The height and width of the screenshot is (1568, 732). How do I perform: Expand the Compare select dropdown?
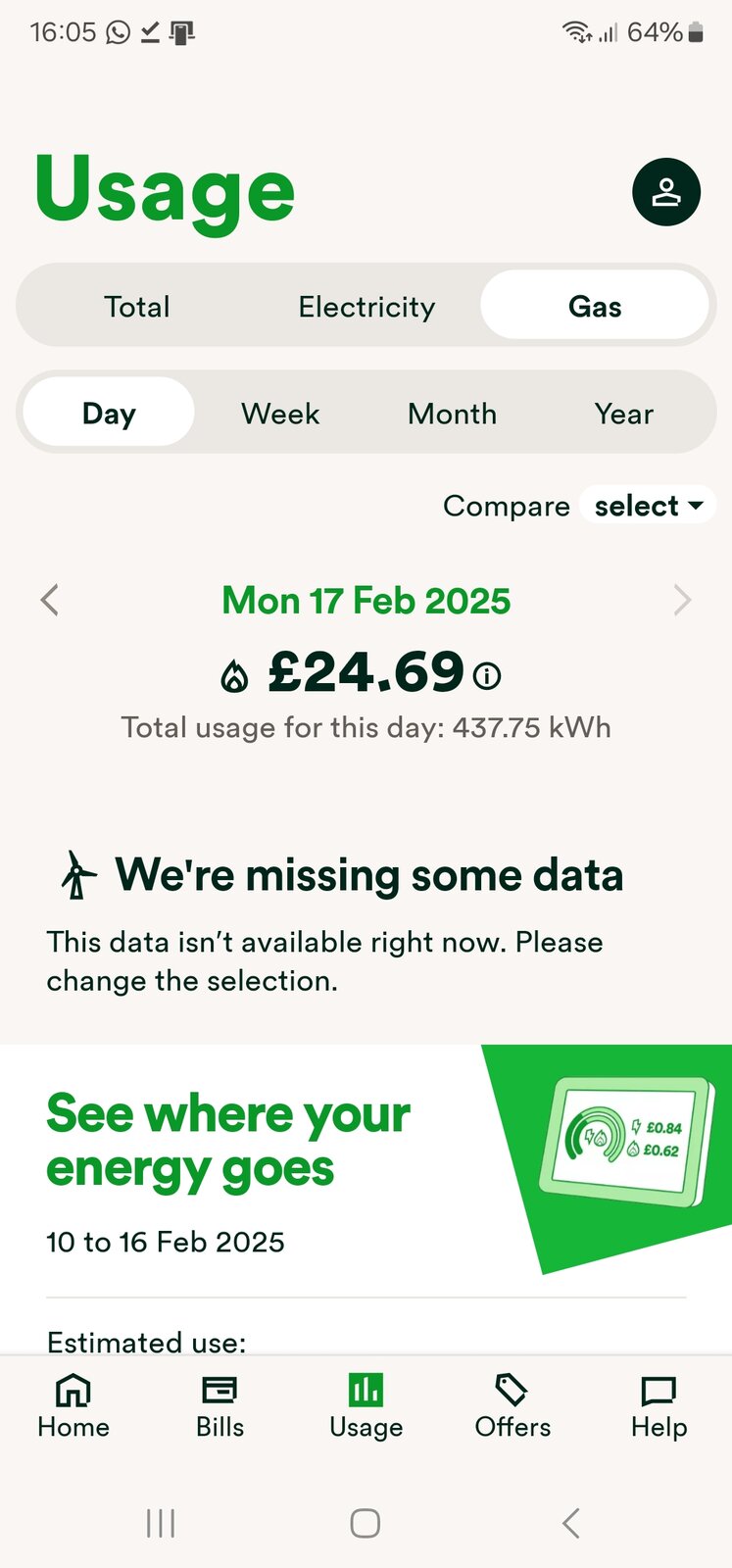tap(648, 506)
